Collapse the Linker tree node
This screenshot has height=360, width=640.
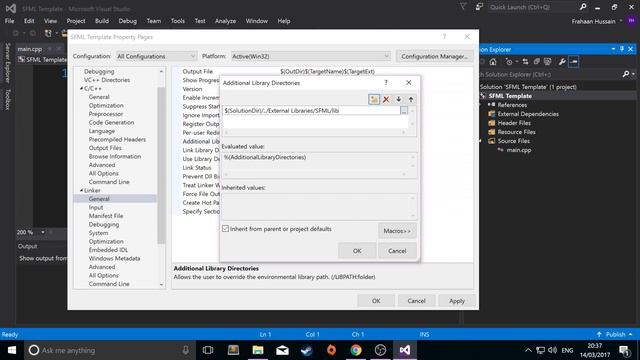click(81, 190)
